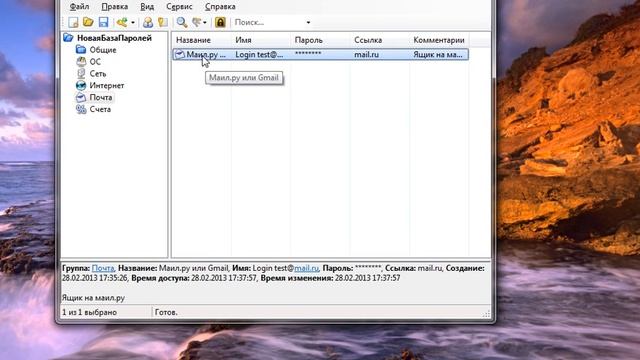Click the mail.ru link cell in entry row
640x360 pixels.
[x=367, y=54]
